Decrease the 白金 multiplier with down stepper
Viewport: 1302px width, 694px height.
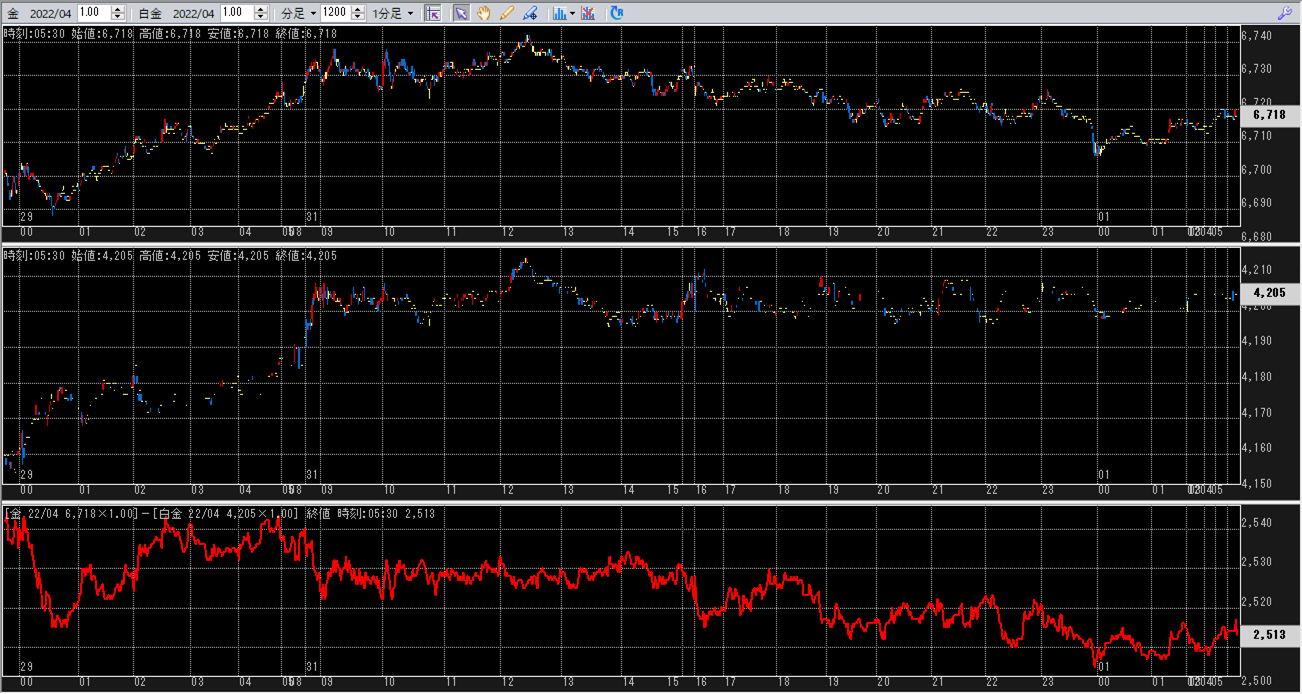[261, 17]
